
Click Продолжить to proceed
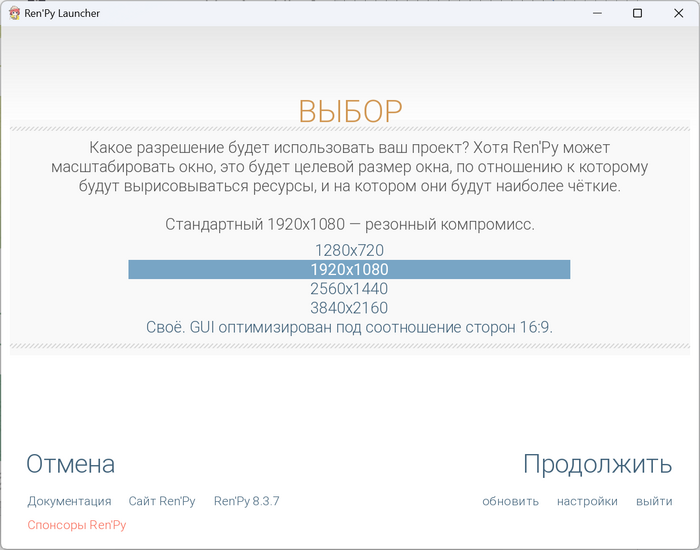[597, 464]
